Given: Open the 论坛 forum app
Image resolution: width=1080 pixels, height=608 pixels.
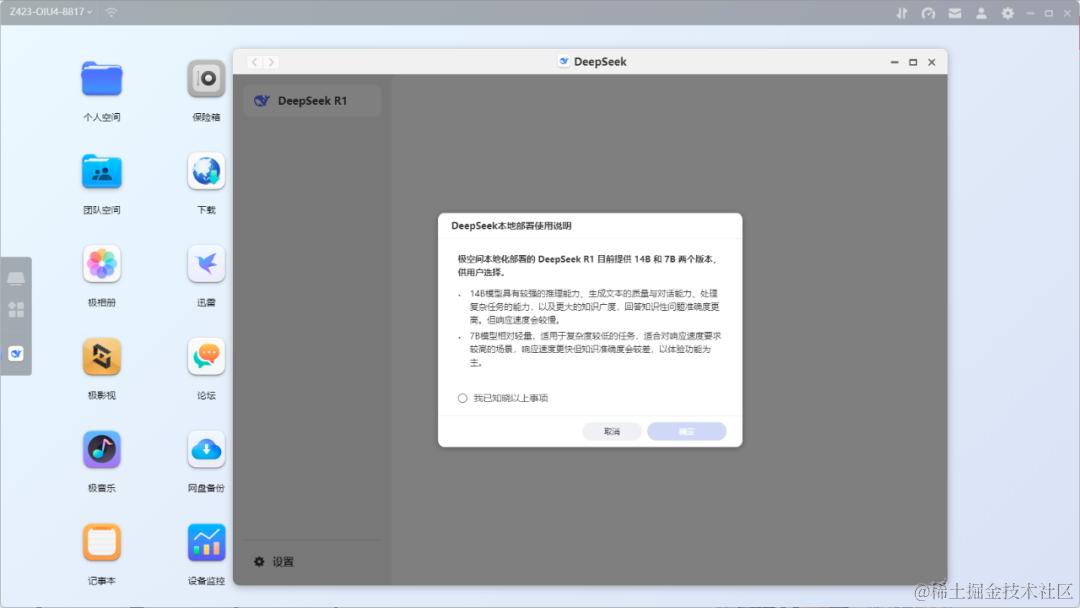Looking at the screenshot, I should click(205, 357).
